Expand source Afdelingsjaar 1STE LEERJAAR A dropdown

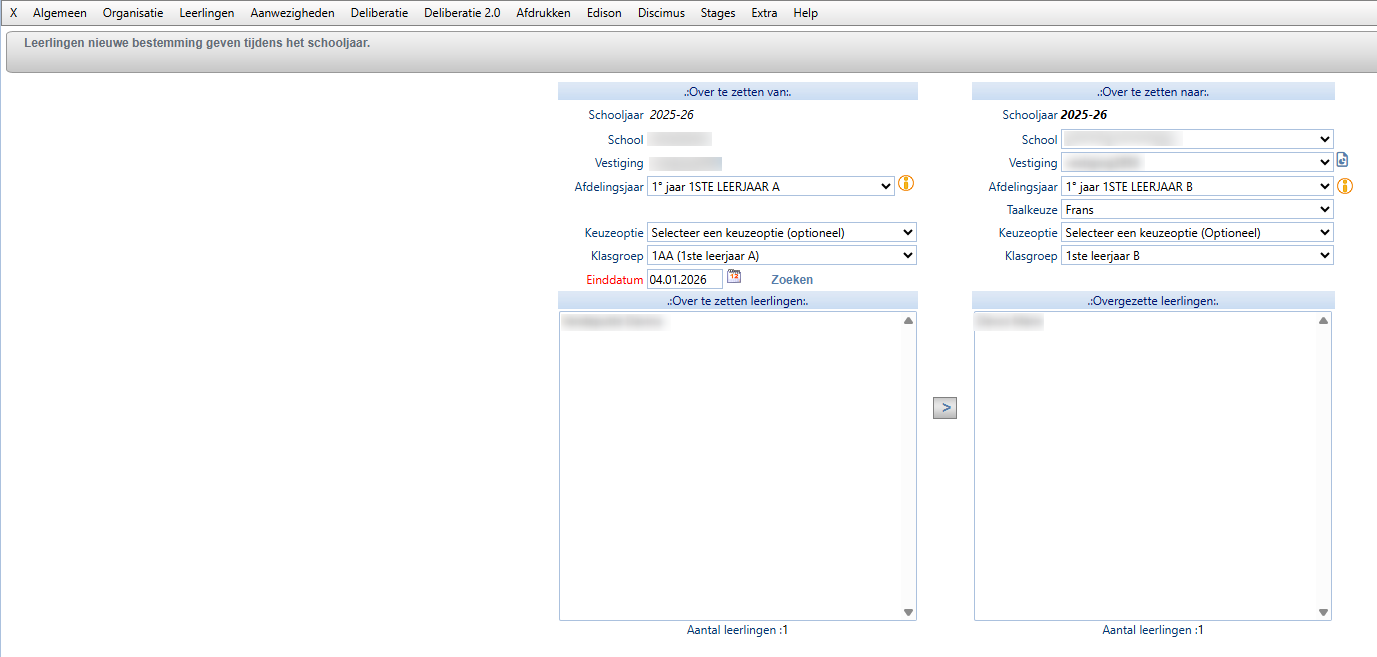click(x=770, y=186)
